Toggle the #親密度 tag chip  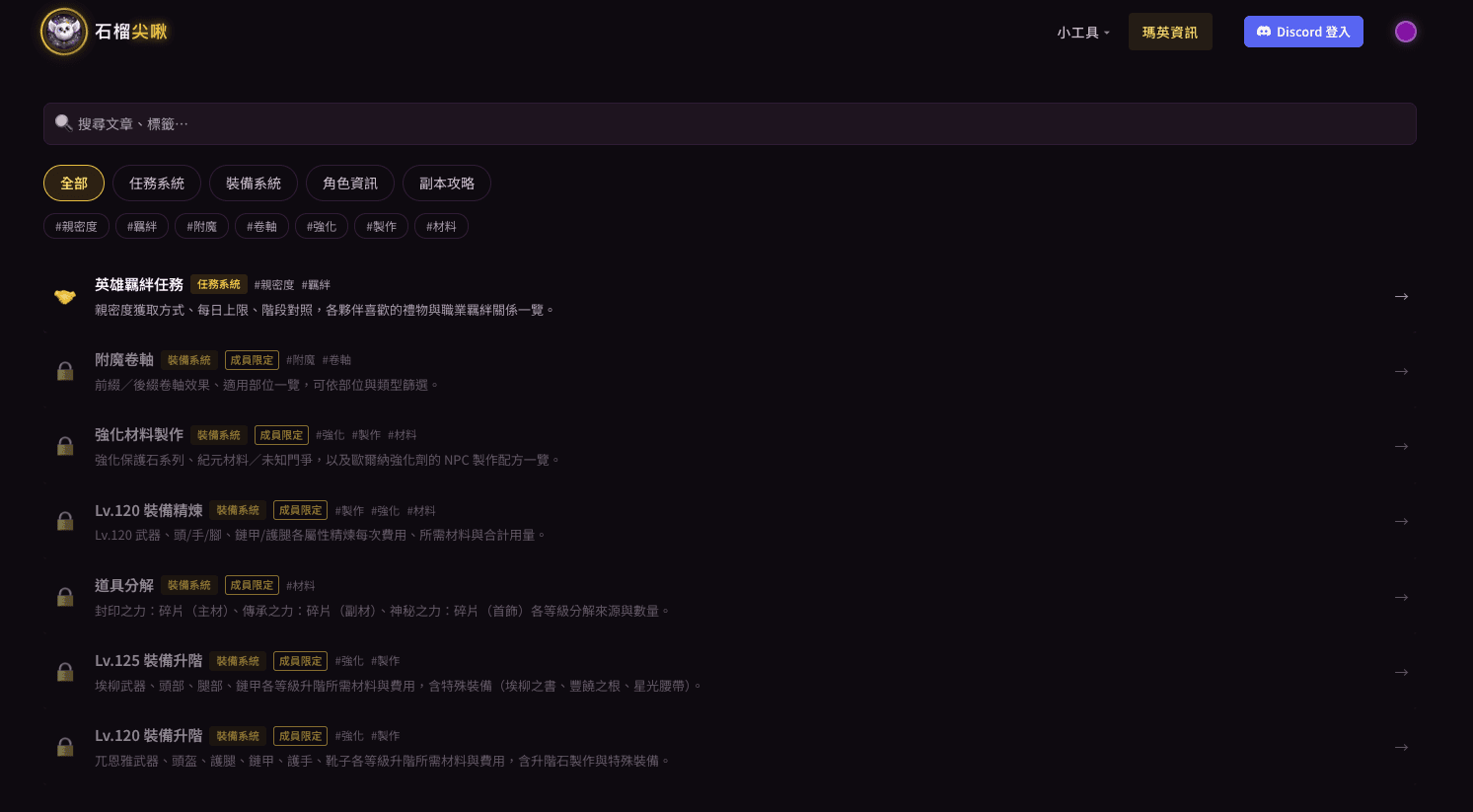(x=76, y=226)
